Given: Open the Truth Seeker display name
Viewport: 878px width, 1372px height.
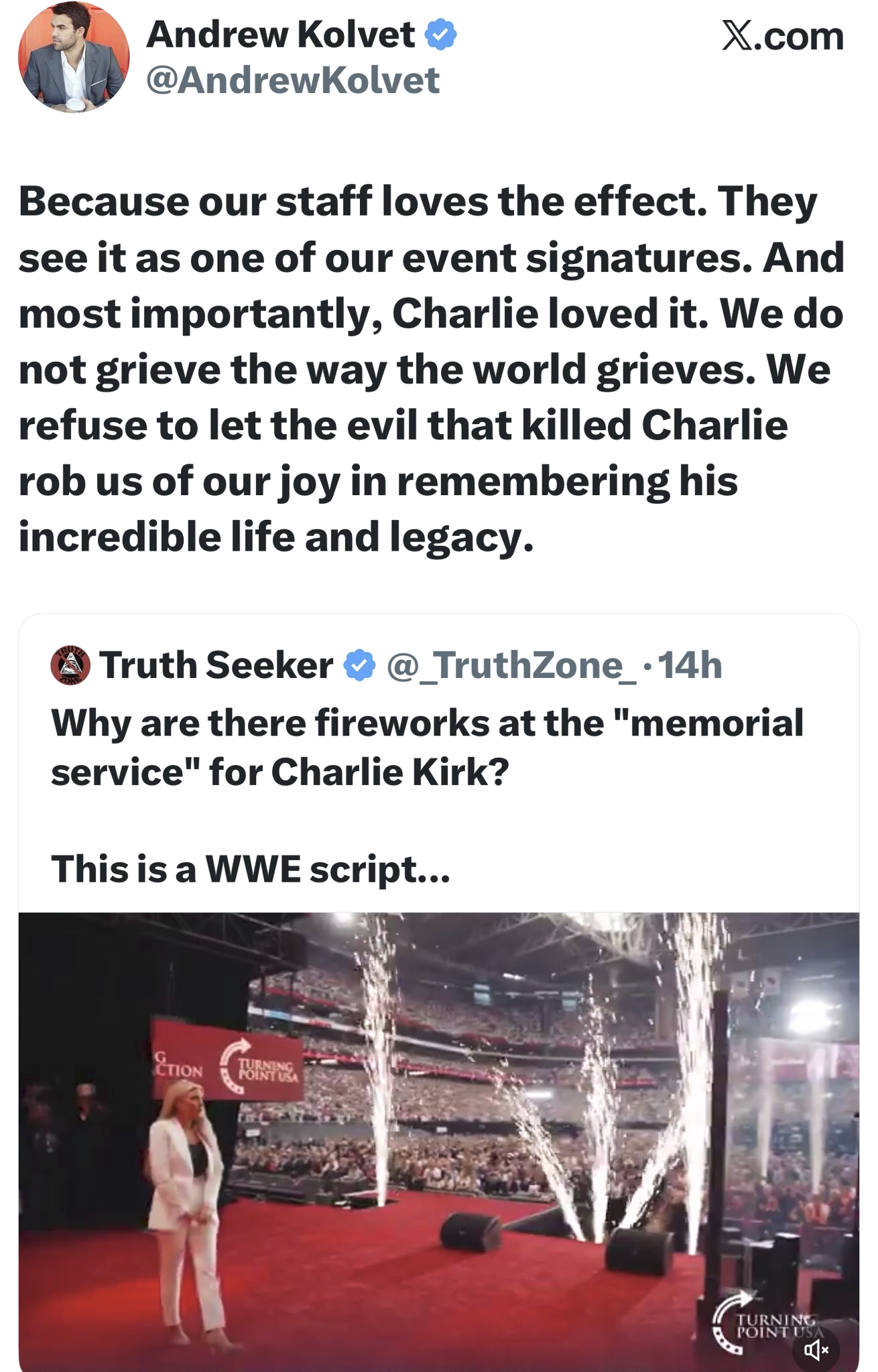Looking at the screenshot, I should 216,665.
